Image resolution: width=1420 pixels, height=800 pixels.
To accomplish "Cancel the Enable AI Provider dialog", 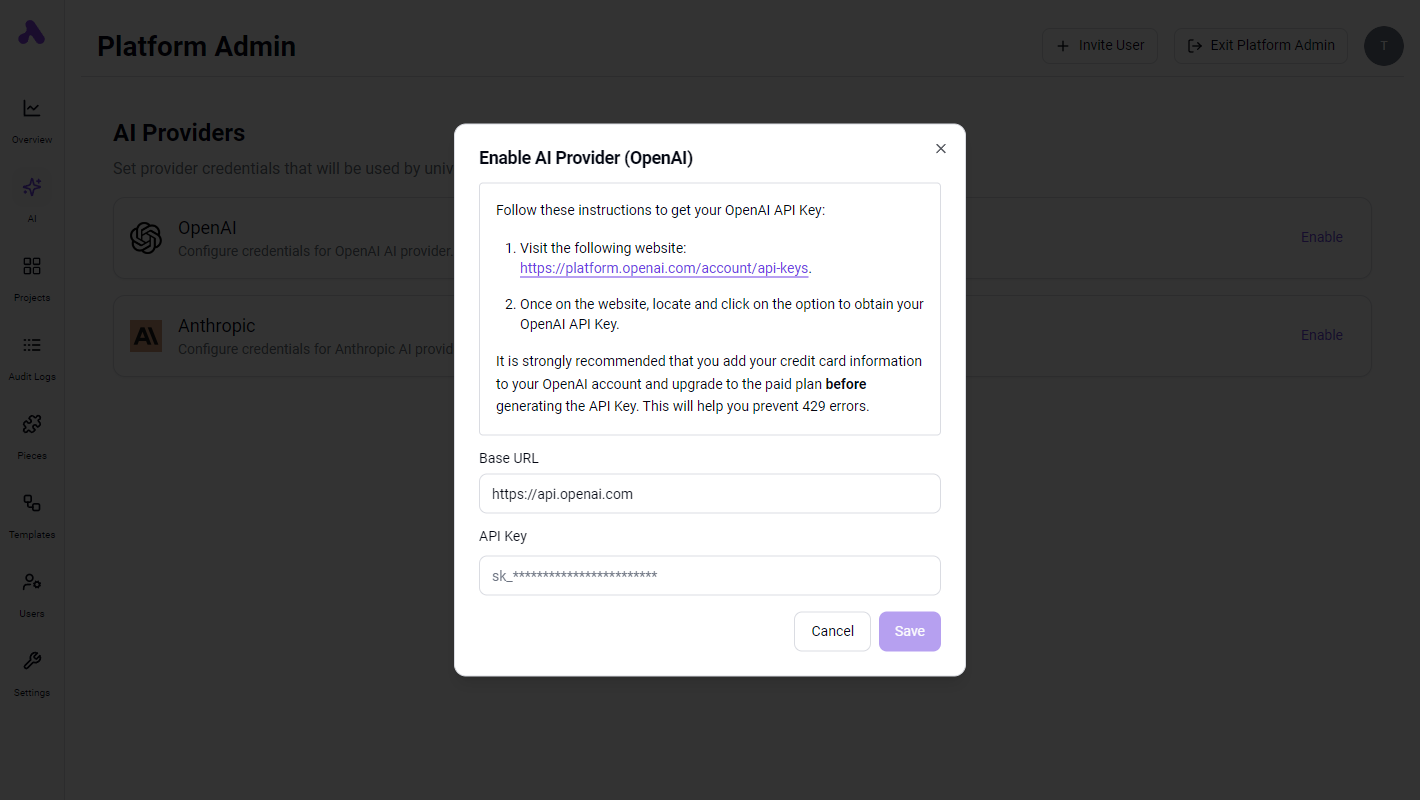I will pyautogui.click(x=832, y=631).
